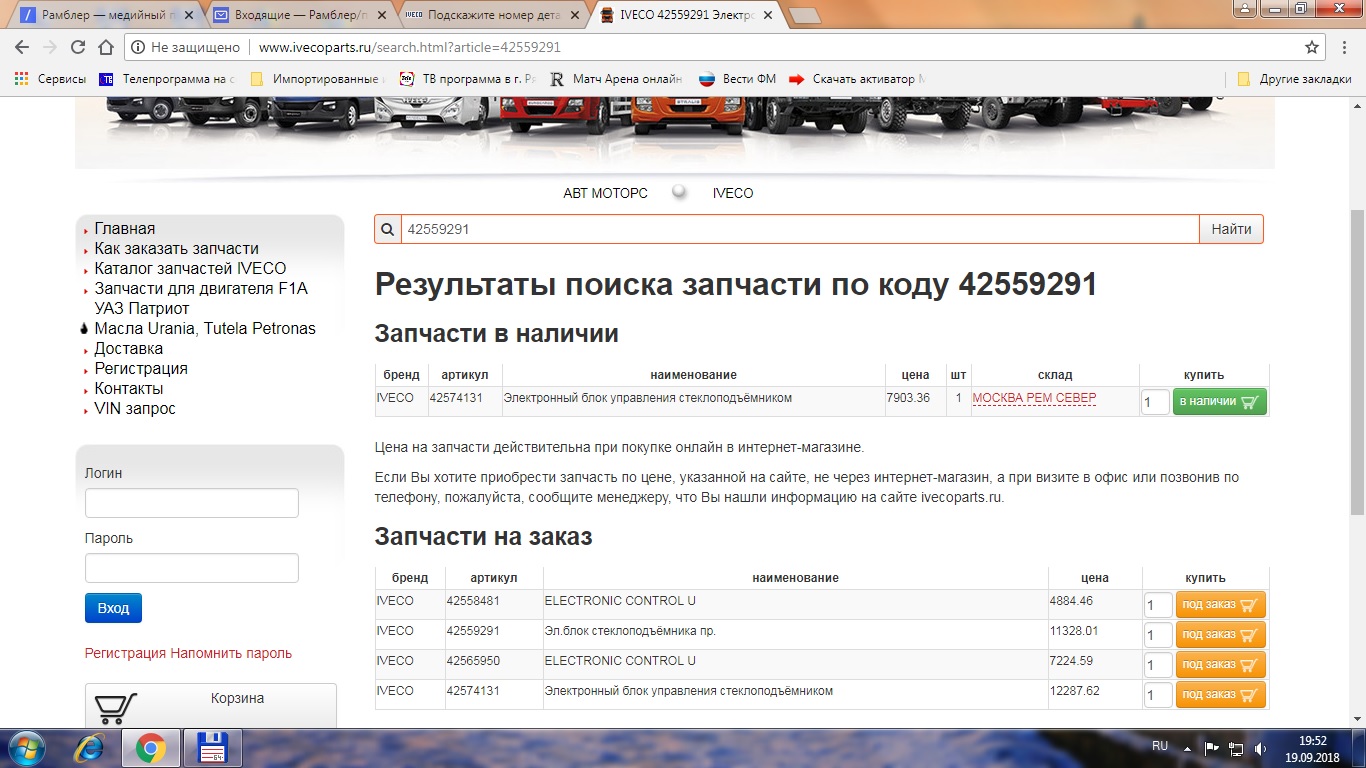Open Вести ФМ bookmark
The width and height of the screenshot is (1366, 768).
(737, 79)
